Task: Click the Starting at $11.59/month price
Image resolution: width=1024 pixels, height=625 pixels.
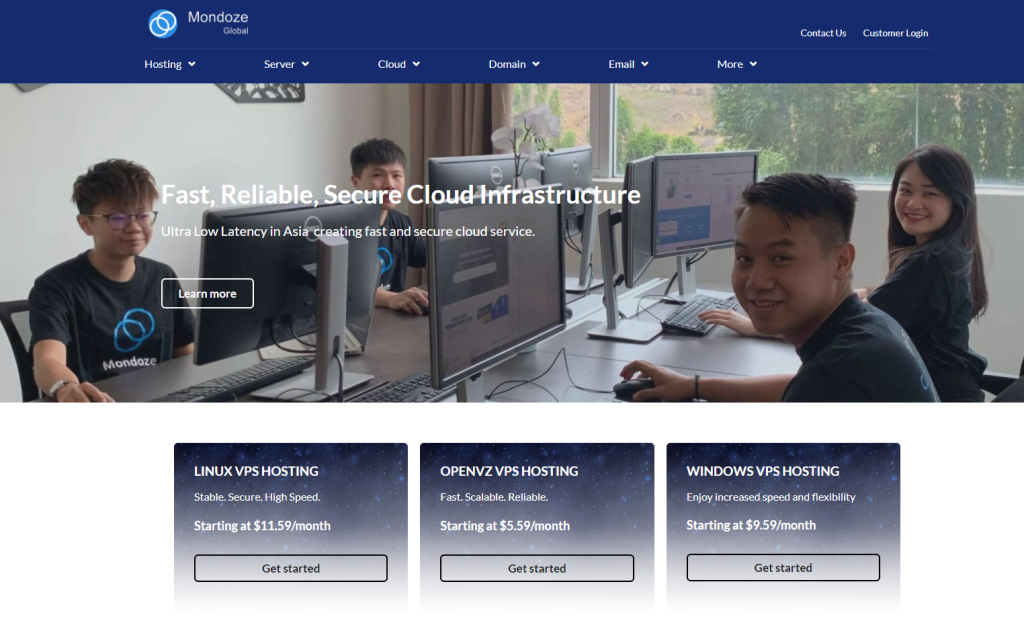Action: pos(262,526)
